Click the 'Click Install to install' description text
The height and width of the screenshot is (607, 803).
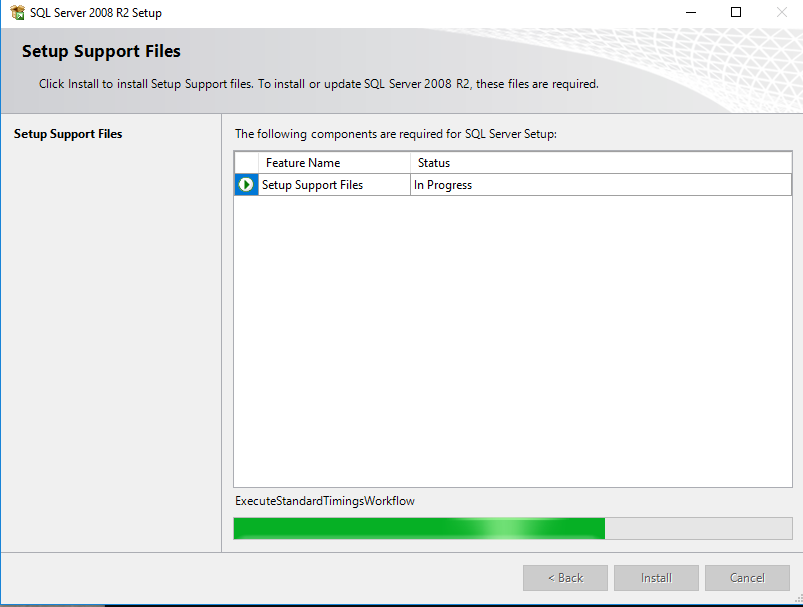[x=319, y=84]
